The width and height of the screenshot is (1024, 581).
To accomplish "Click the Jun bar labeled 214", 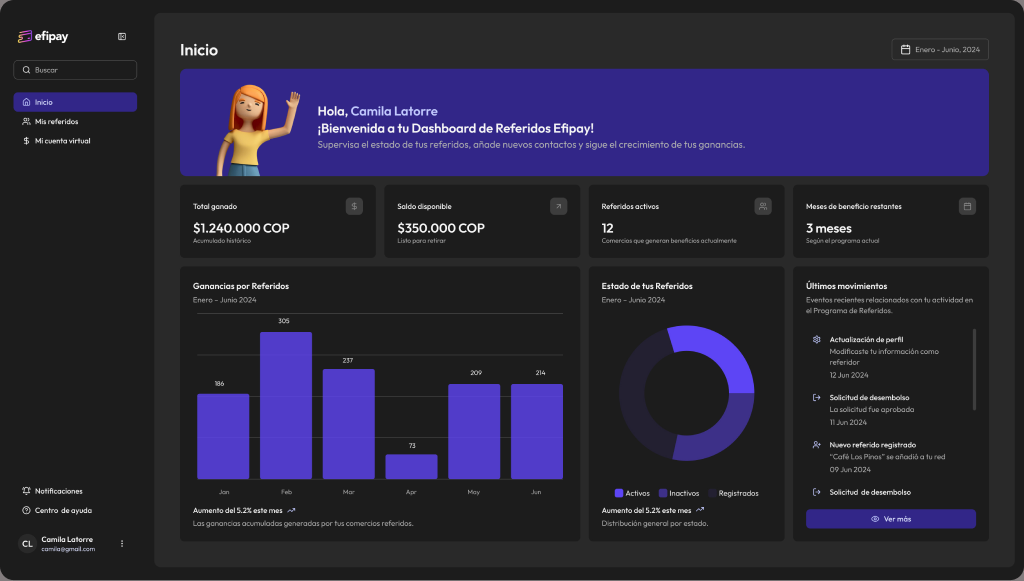I will point(537,432).
